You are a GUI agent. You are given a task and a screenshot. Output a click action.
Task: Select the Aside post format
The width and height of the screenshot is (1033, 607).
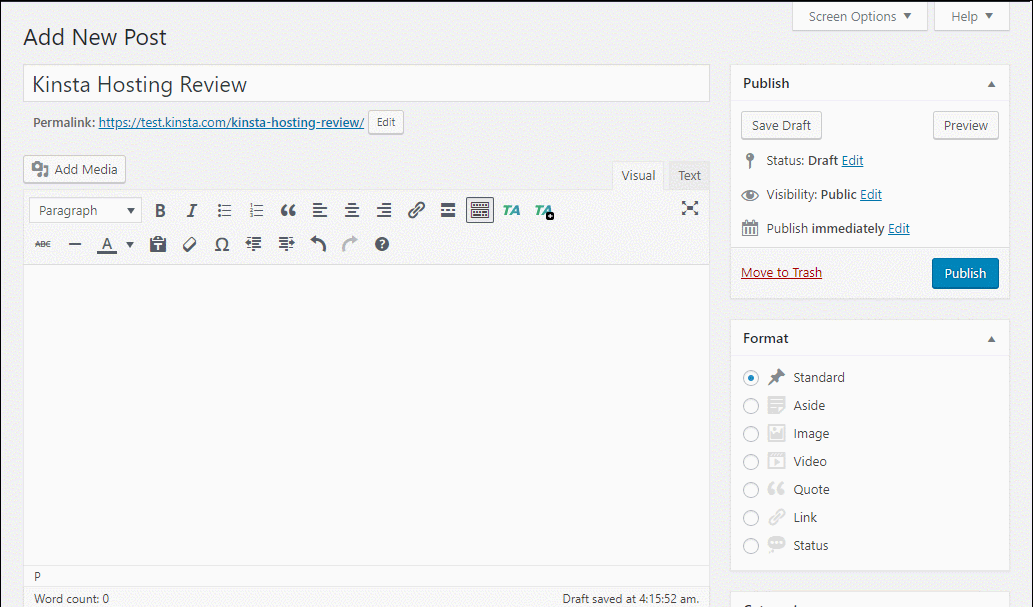751,405
